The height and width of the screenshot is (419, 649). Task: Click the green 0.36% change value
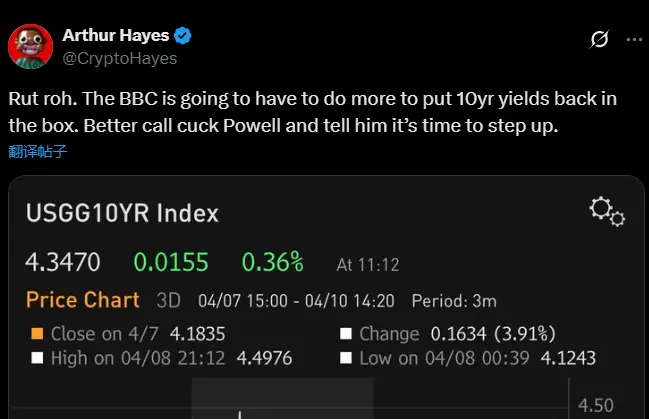[x=272, y=263]
